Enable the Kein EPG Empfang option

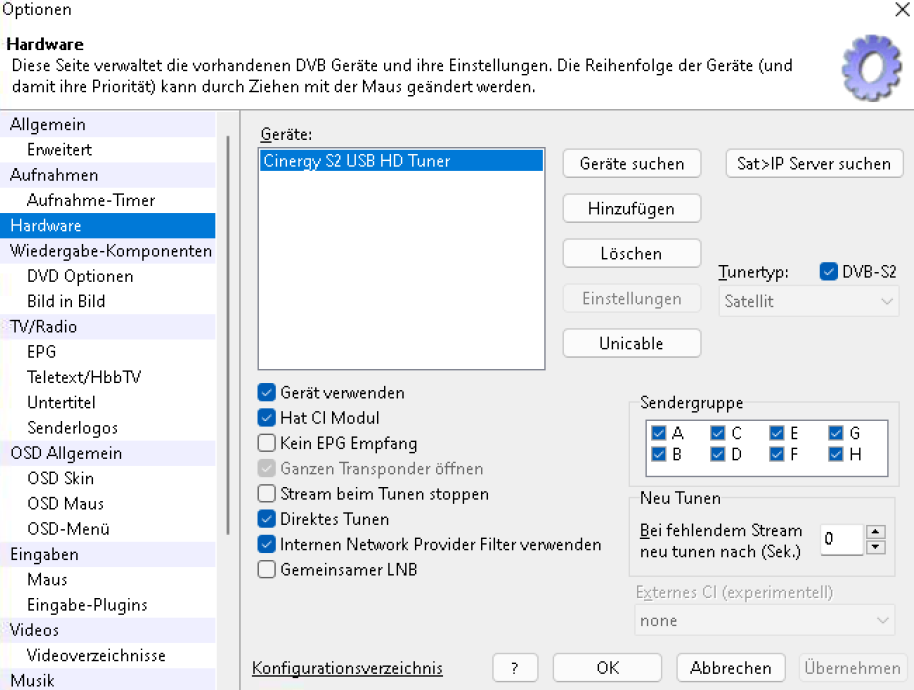tap(267, 443)
